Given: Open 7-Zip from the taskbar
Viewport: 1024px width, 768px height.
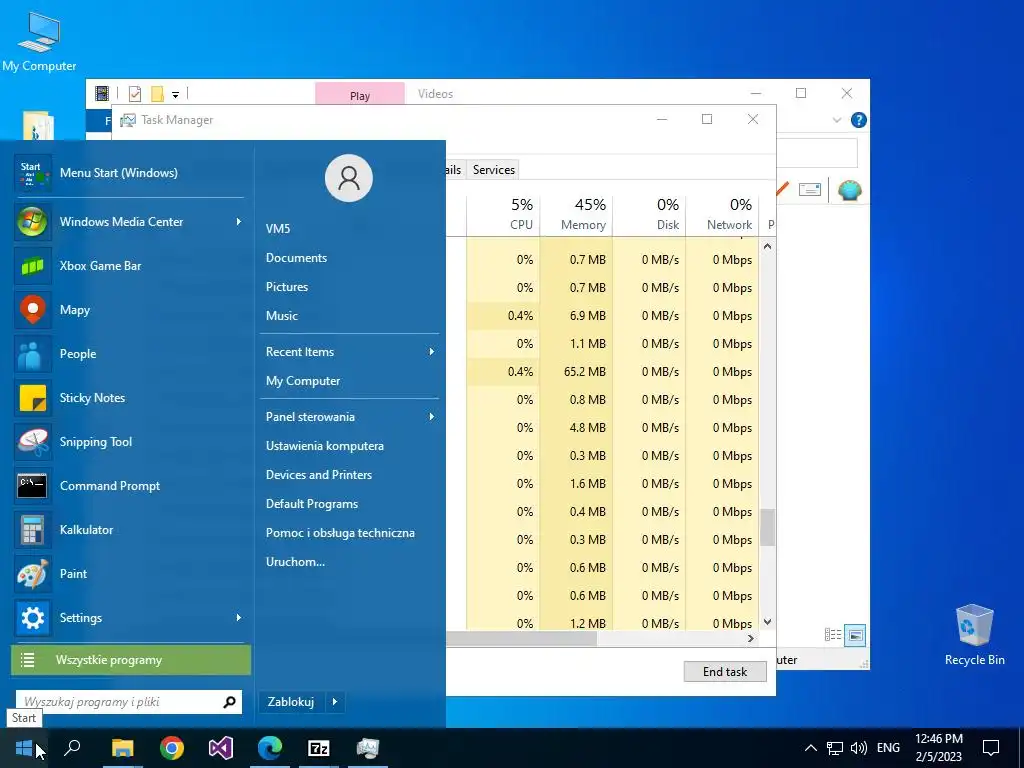Looking at the screenshot, I should [319, 748].
